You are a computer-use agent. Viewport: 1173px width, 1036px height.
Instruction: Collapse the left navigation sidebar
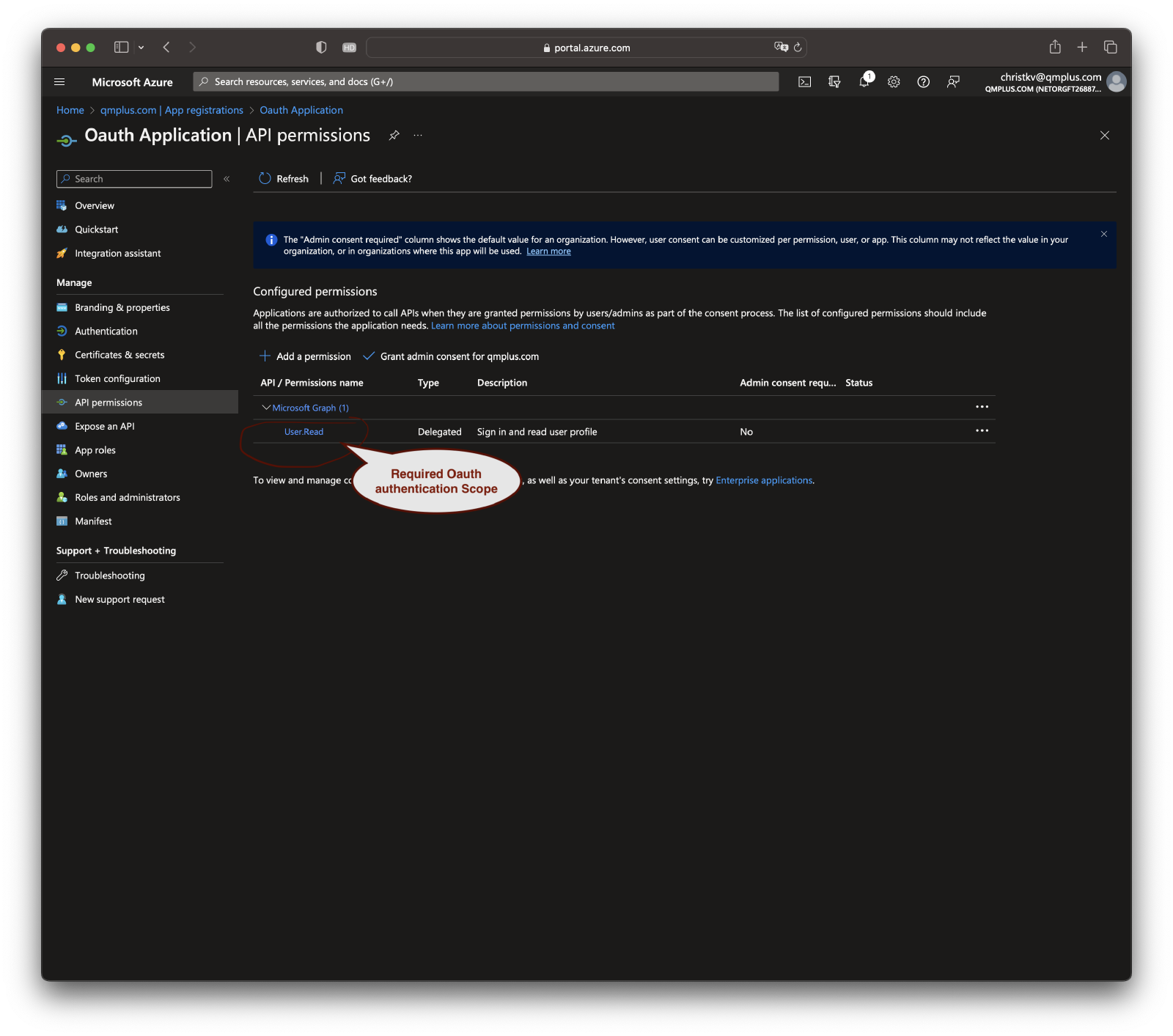227,179
